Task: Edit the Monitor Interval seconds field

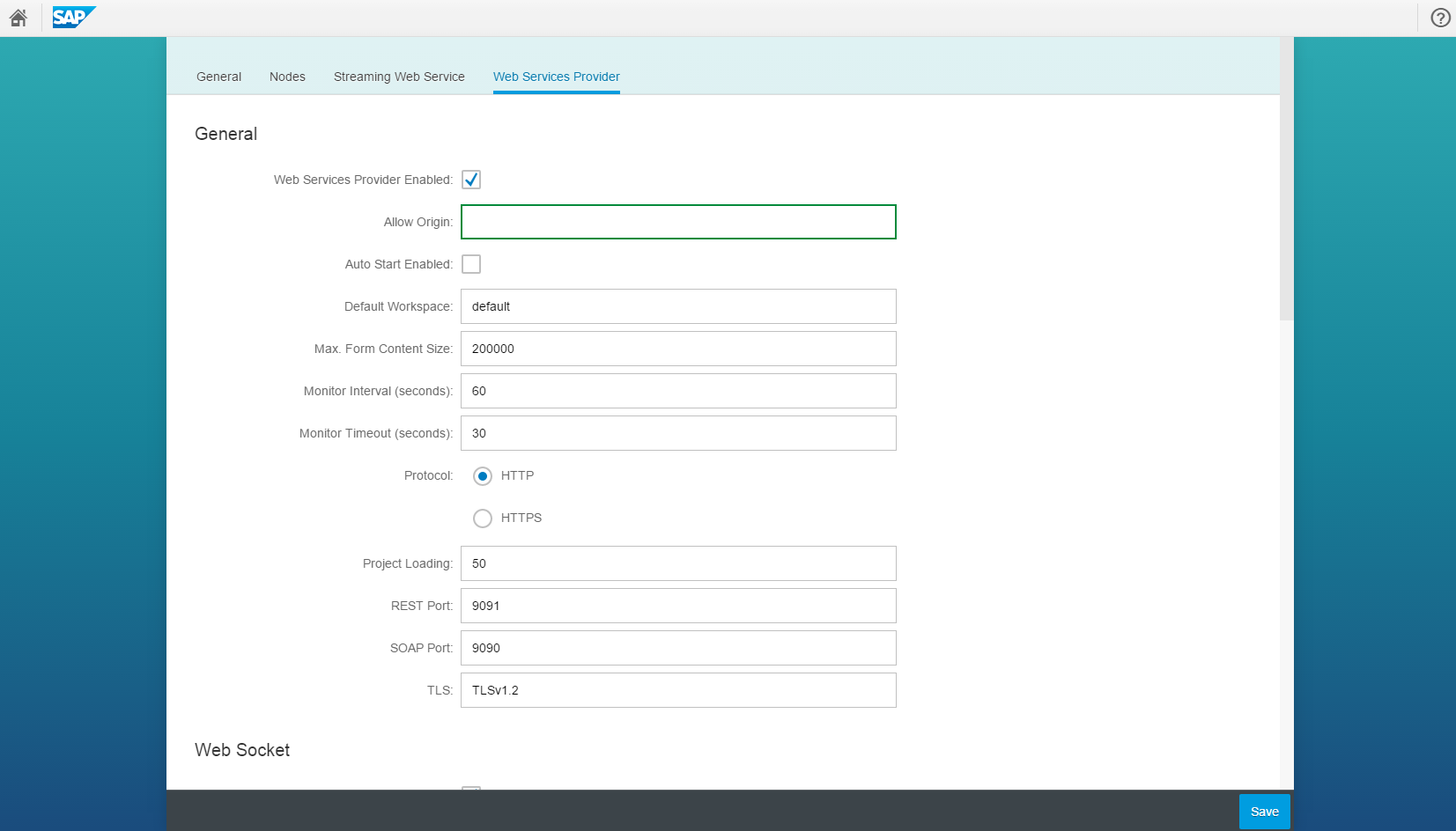Action: tap(678, 391)
